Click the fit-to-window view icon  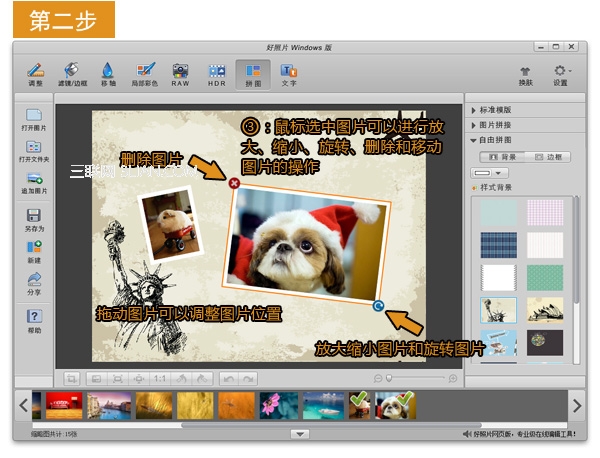[96, 379]
